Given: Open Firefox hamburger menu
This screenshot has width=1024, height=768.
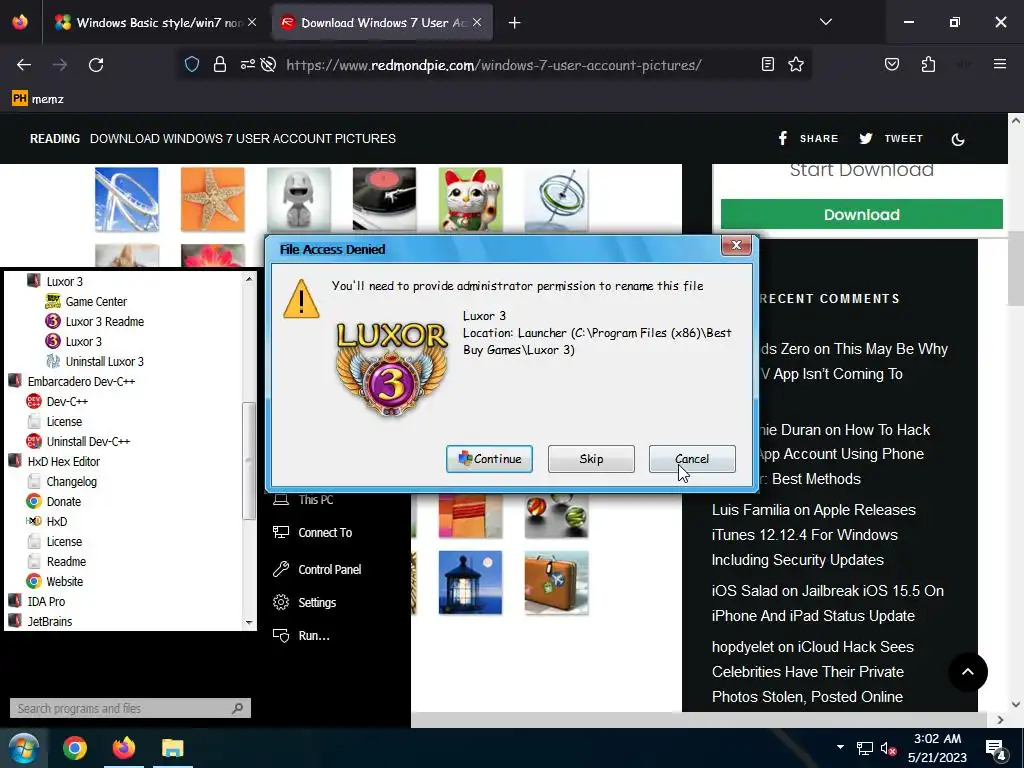Looking at the screenshot, I should pos(1000,64).
